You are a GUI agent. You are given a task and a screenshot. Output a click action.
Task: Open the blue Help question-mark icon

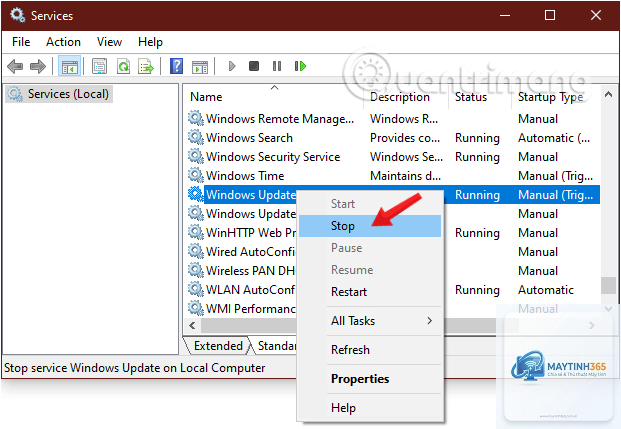tap(176, 66)
